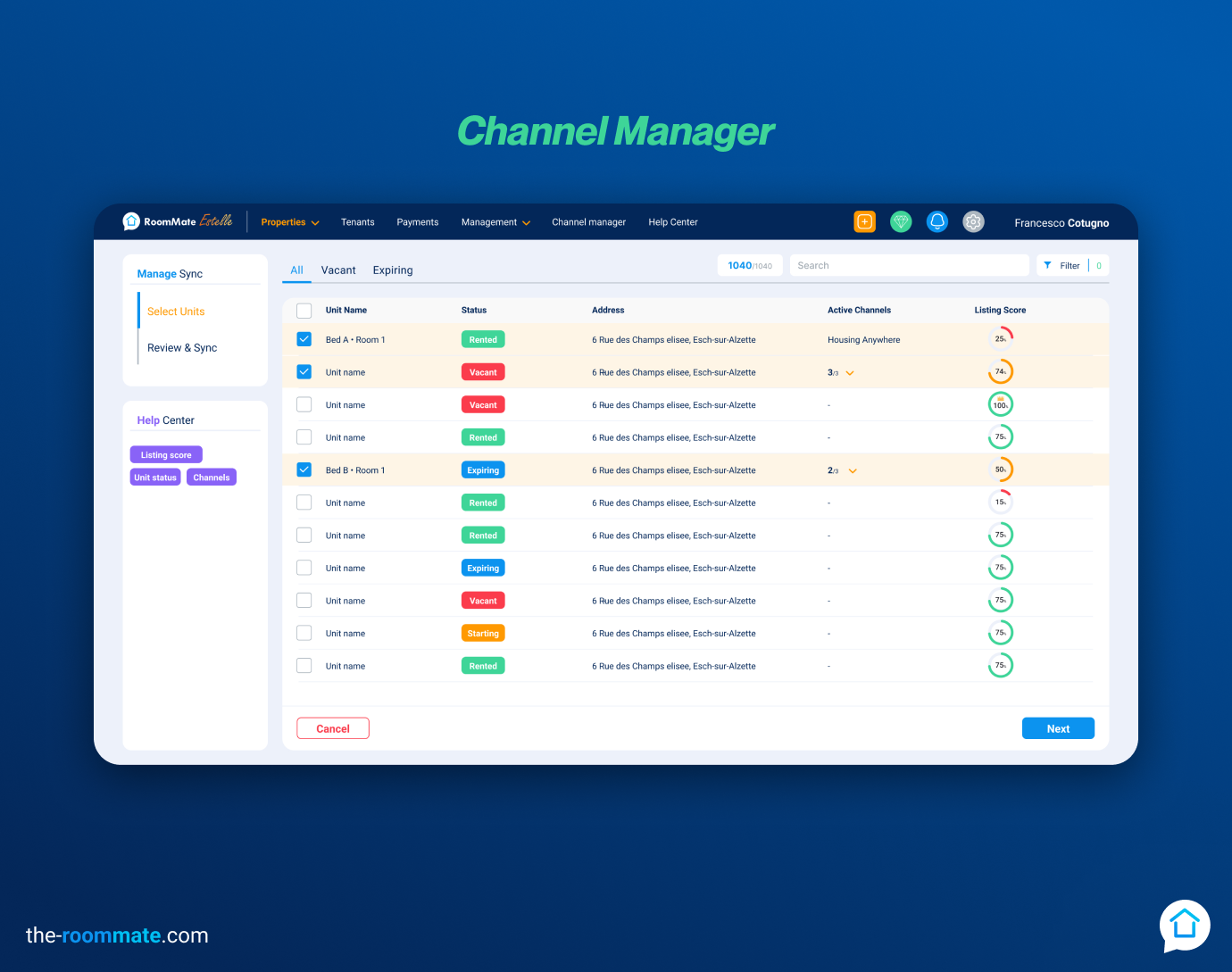Viewport: 1232px width, 972px height.
Task: Click the 1040/1040 unit counter
Action: click(750, 265)
